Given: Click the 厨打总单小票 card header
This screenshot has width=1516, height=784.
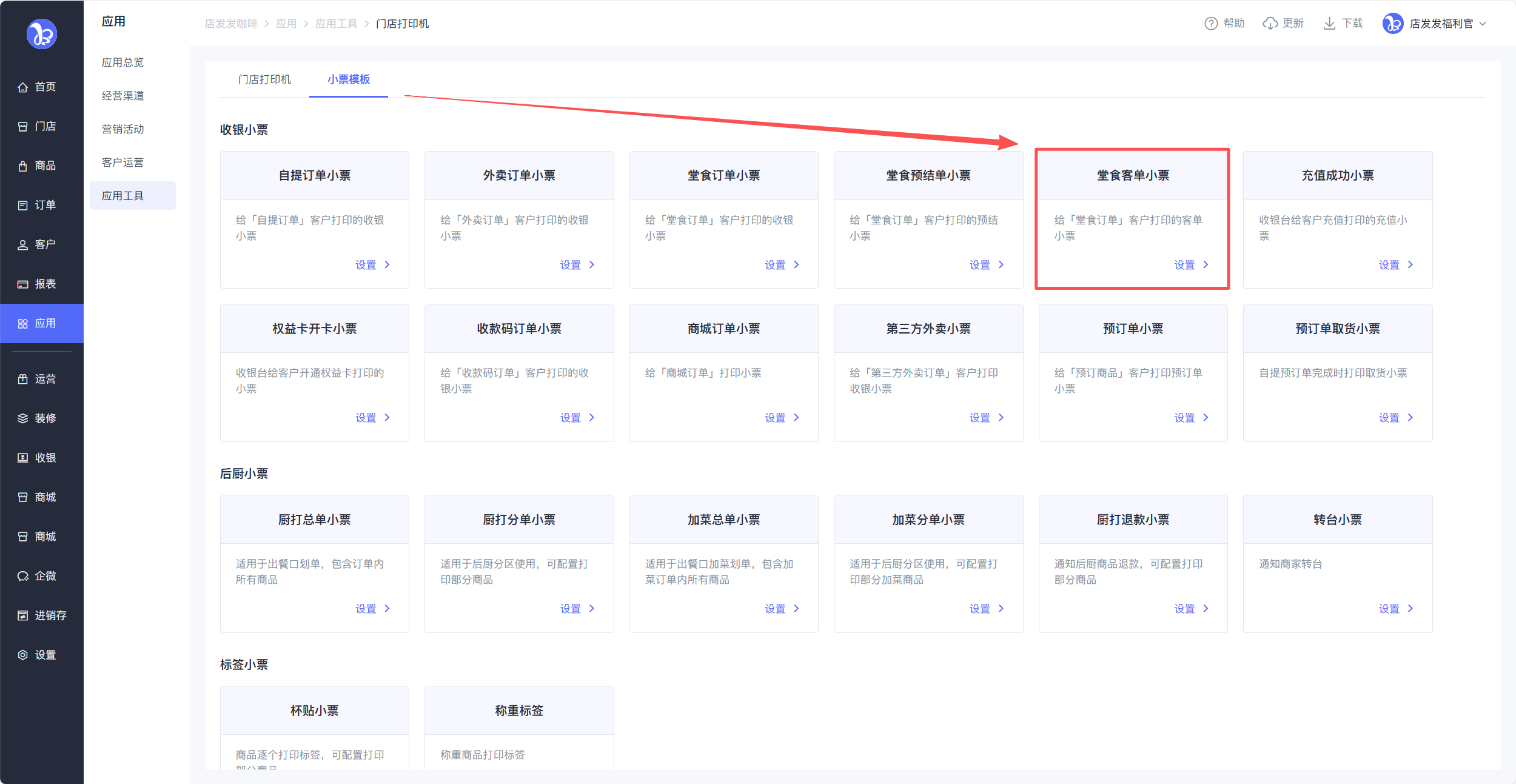Looking at the screenshot, I should coord(314,520).
